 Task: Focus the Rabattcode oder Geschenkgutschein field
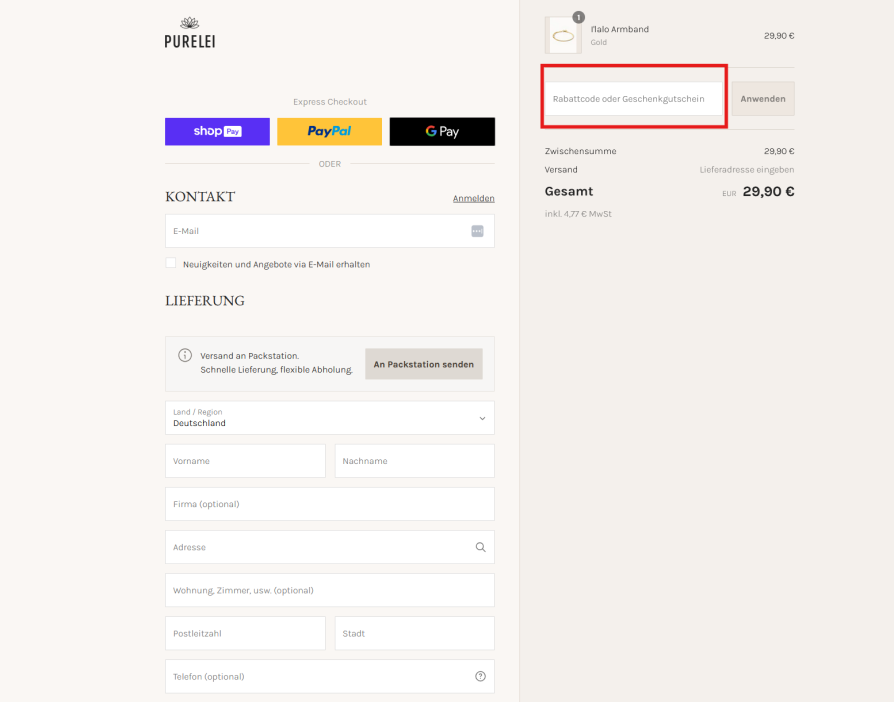(633, 99)
